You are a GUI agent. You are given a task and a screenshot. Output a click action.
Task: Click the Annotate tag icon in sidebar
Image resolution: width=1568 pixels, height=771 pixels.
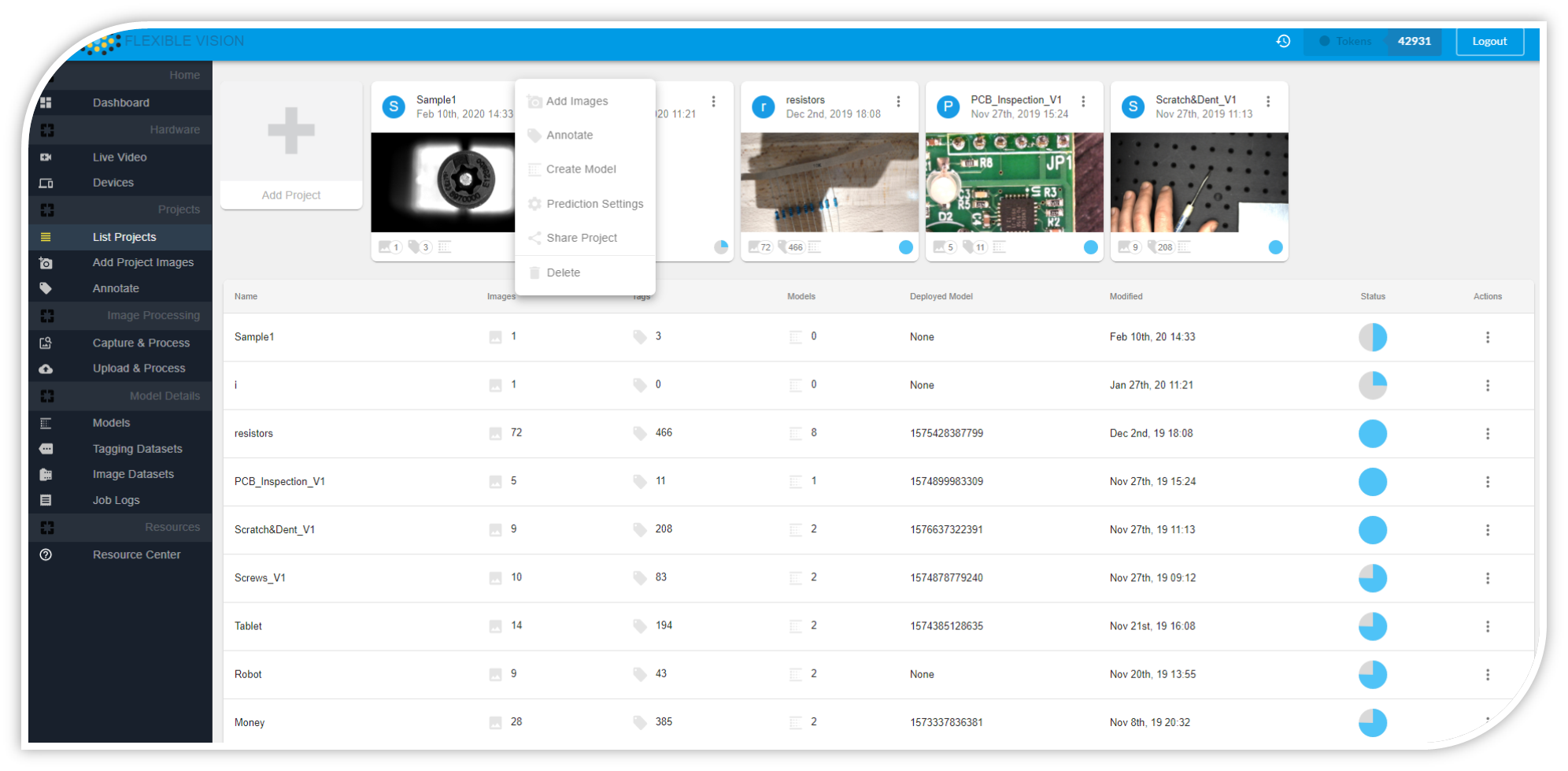[46, 288]
